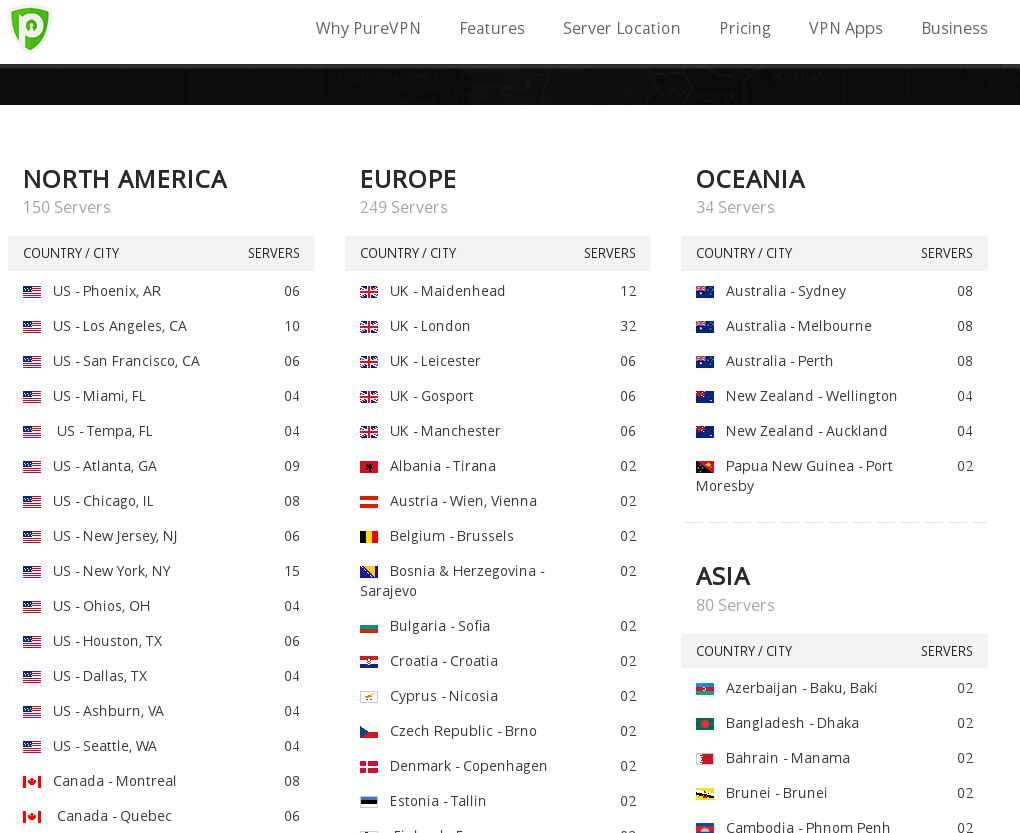The height and width of the screenshot is (833, 1020).
Task: Open the Features menu item
Action: pyautogui.click(x=492, y=29)
